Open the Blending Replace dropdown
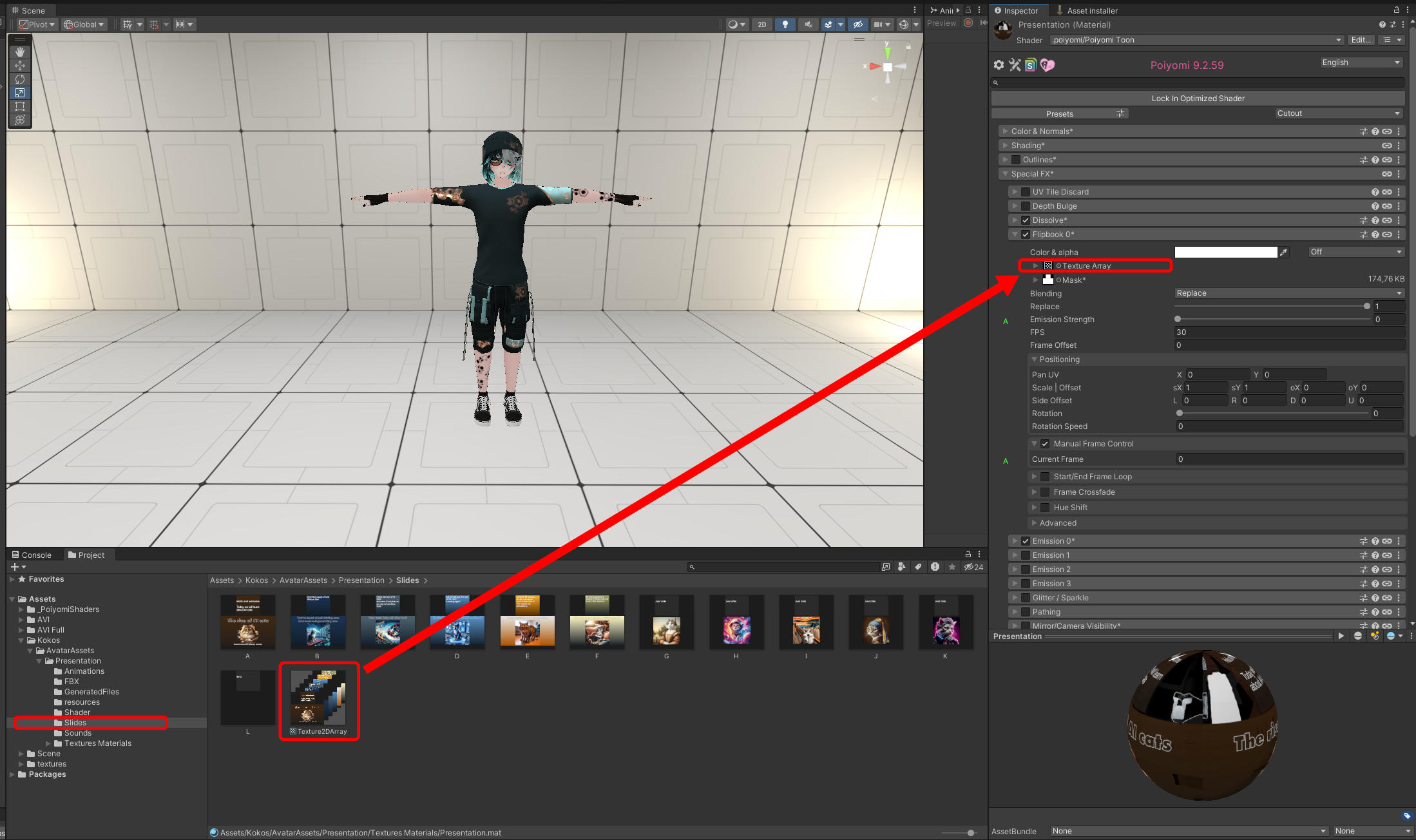The height and width of the screenshot is (840, 1416). pos(1289,293)
